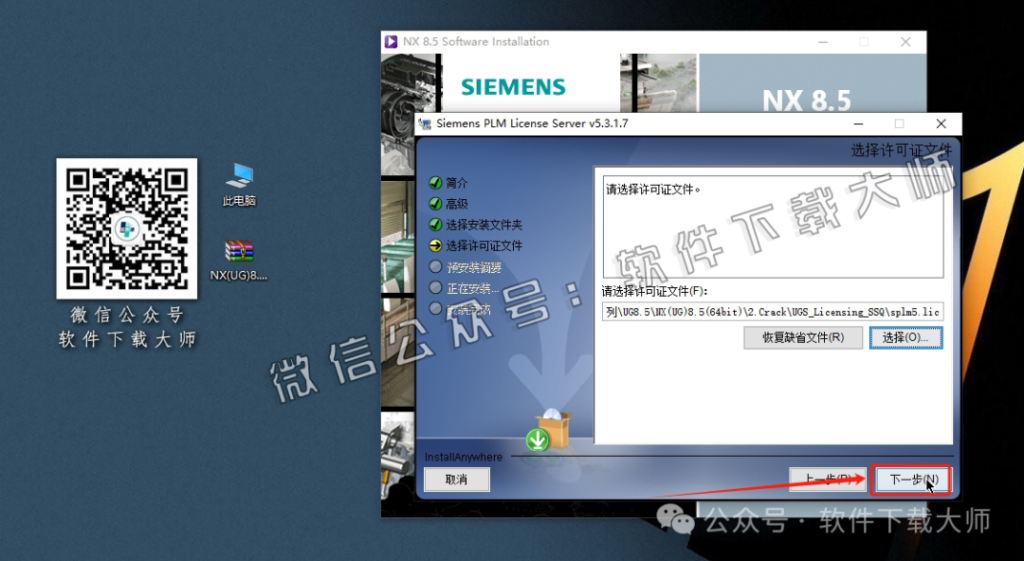This screenshot has width=1024, height=561.
Task: Click the license file path field
Action: 772,312
